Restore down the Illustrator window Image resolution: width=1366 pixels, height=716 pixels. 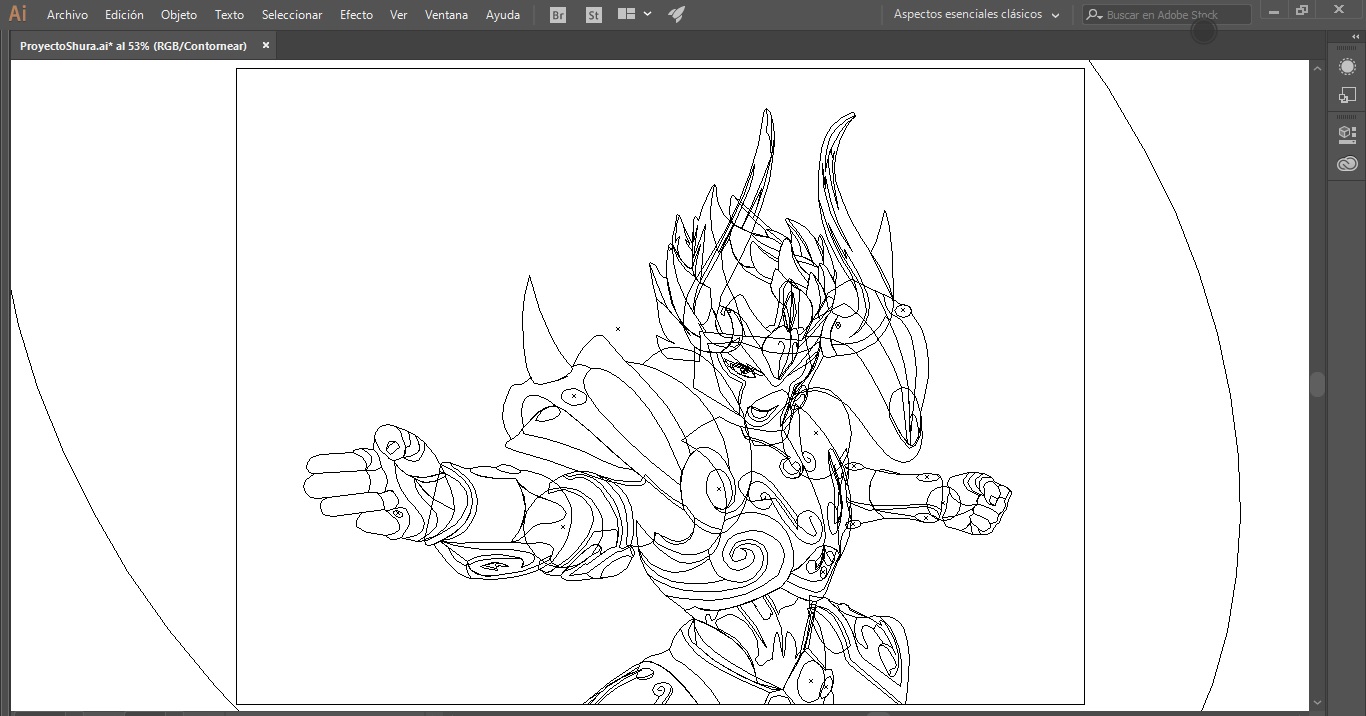[x=1302, y=11]
